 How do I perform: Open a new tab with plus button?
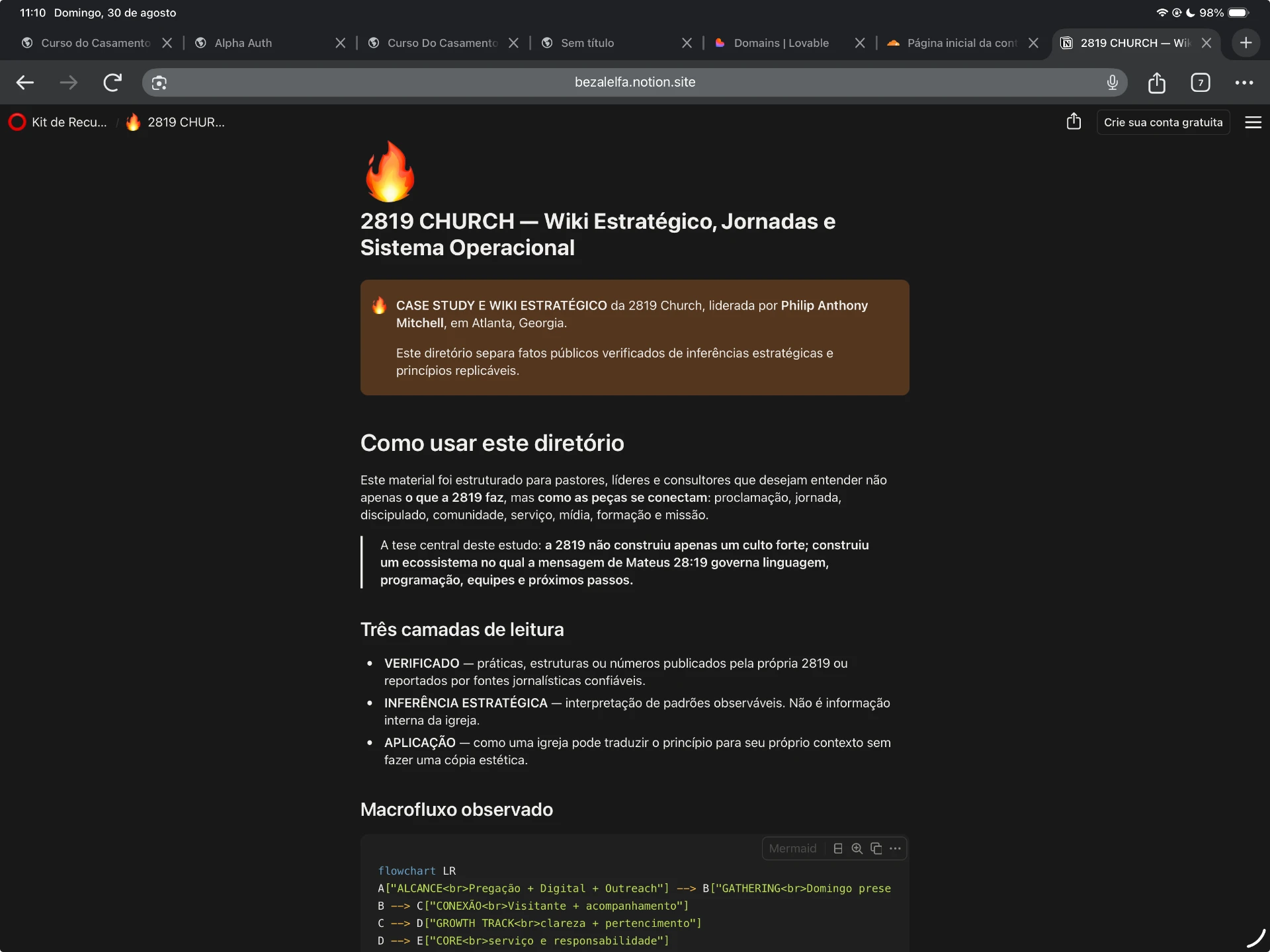coord(1246,43)
